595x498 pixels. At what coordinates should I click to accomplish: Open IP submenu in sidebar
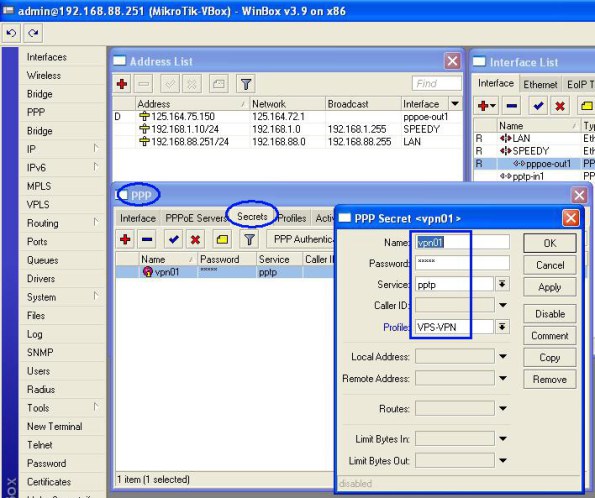tap(62, 149)
